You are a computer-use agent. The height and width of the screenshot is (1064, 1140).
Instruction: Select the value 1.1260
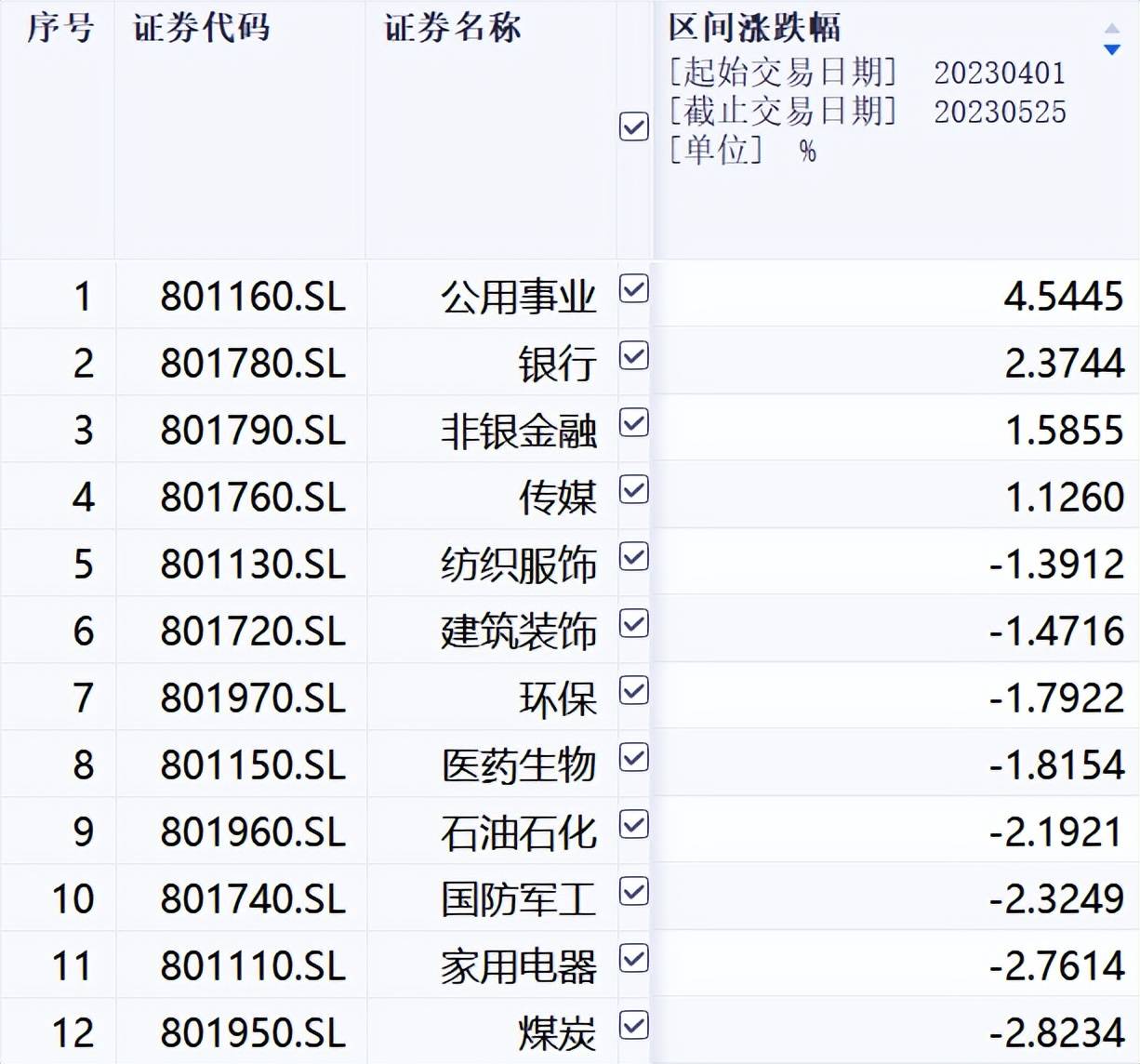[1064, 498]
